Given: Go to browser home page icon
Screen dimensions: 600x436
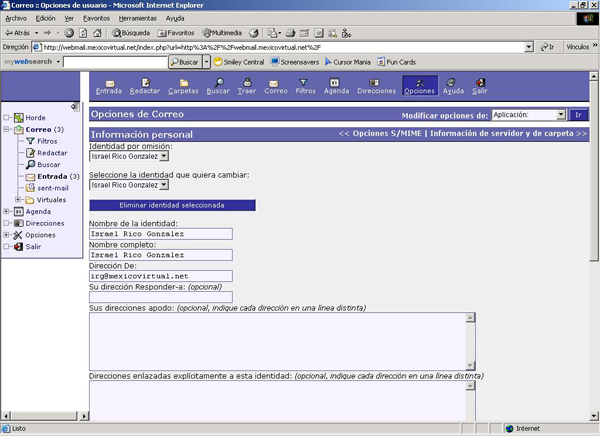Looking at the screenshot, I should [98, 33].
